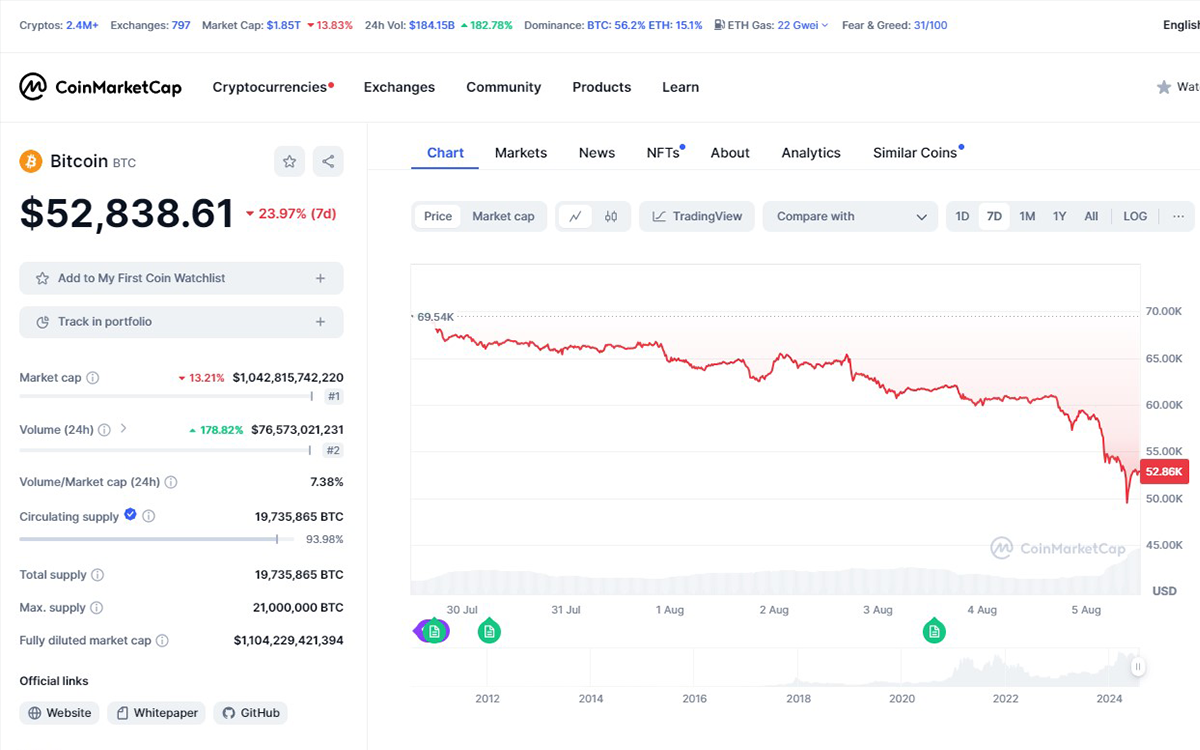Click plus on Add to Watchlist row
The image size is (1200, 750).
pos(320,278)
